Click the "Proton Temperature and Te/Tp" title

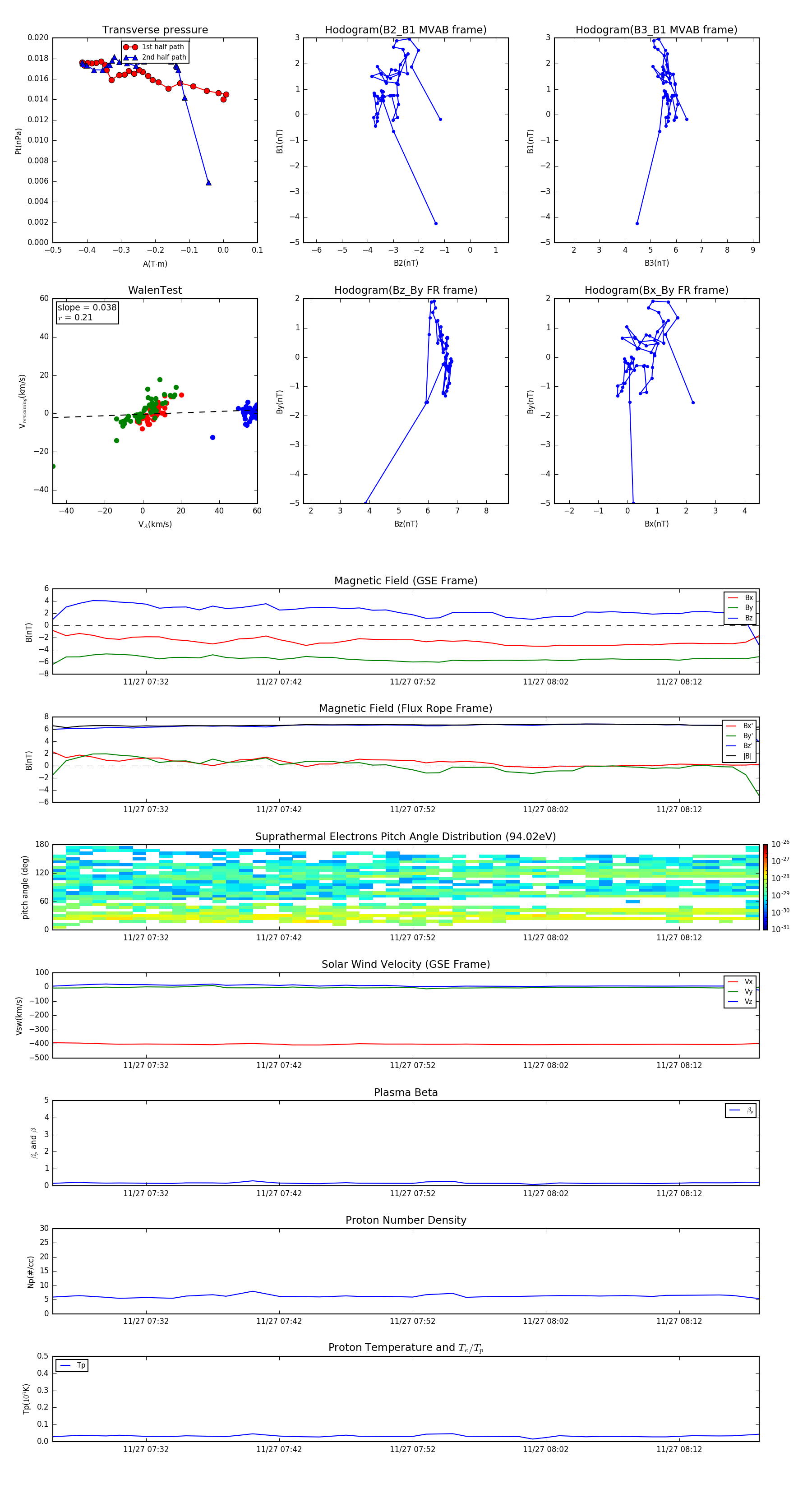tap(406, 1348)
